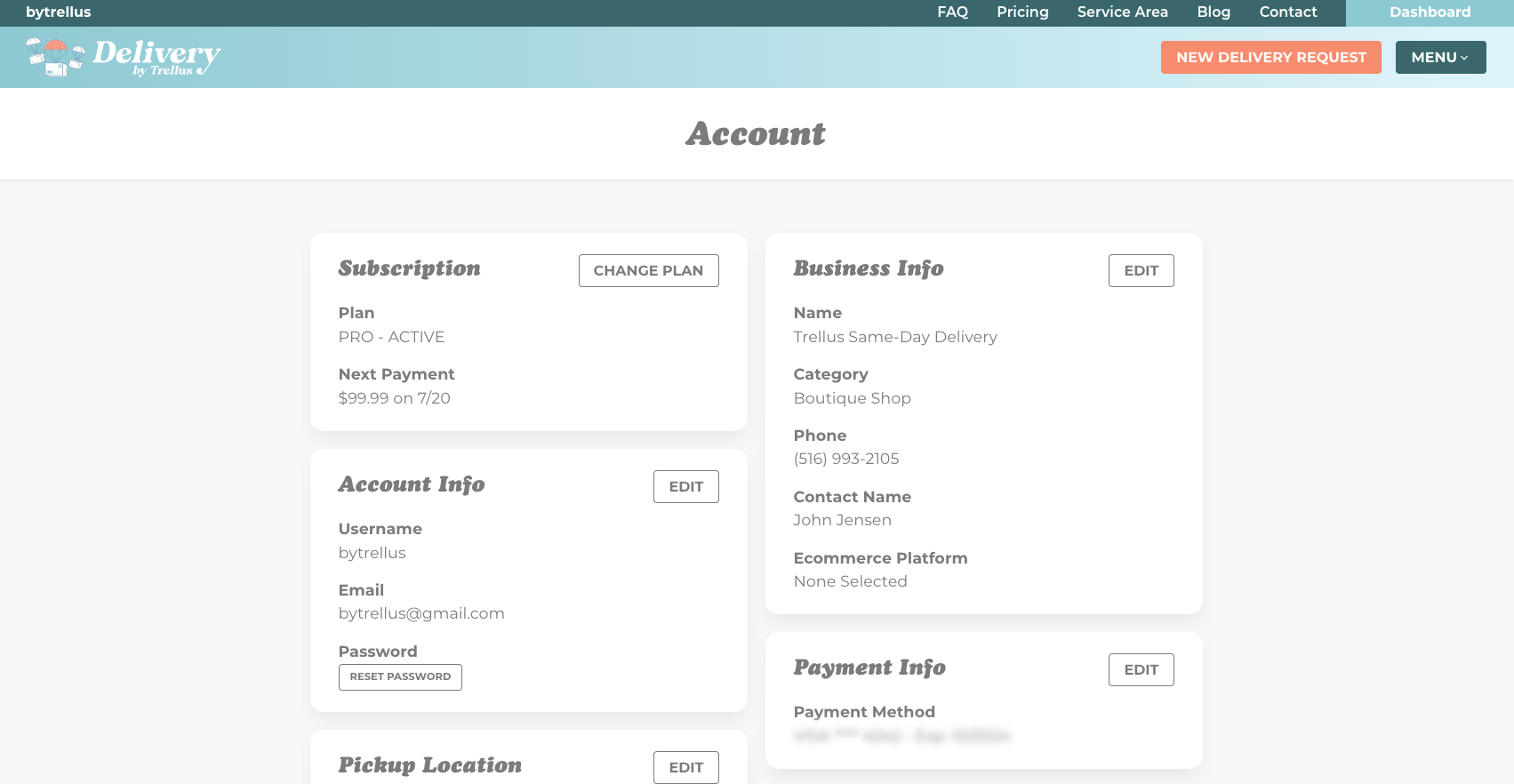Edit the Business Info section
The height and width of the screenshot is (784, 1514).
(x=1141, y=270)
